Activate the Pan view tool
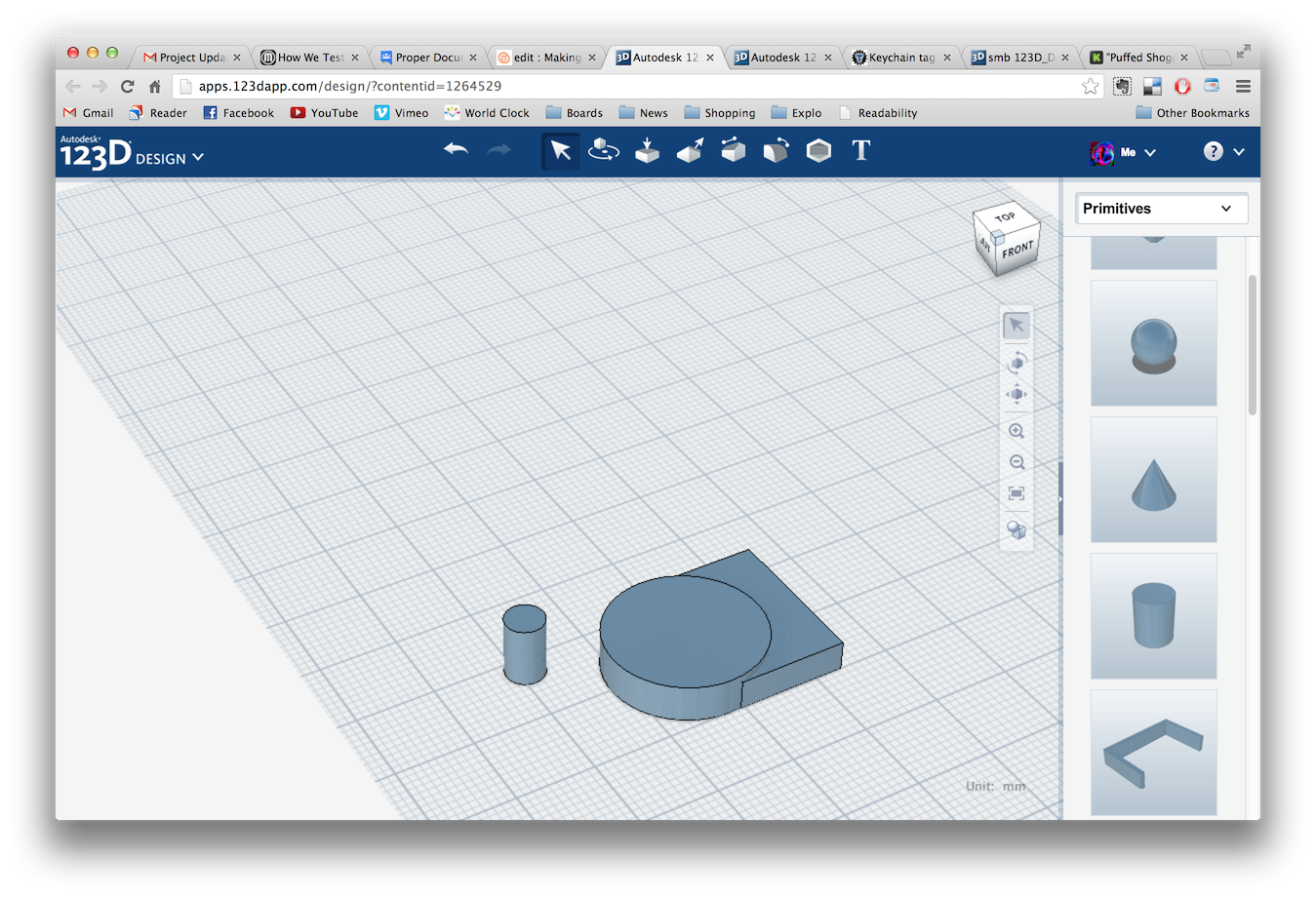This screenshot has height=897, width=1316. [1017, 395]
